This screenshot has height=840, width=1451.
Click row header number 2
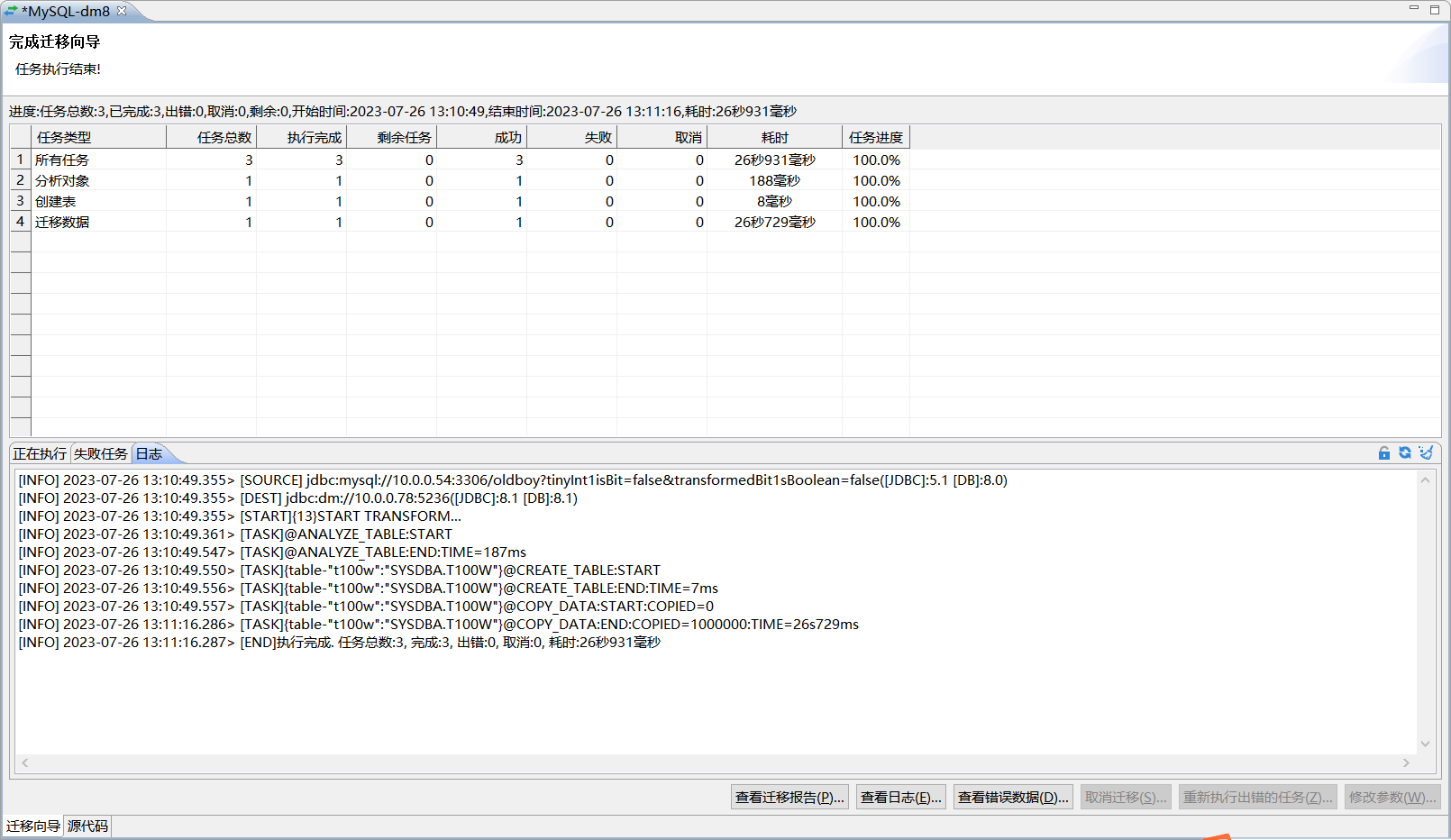21,180
